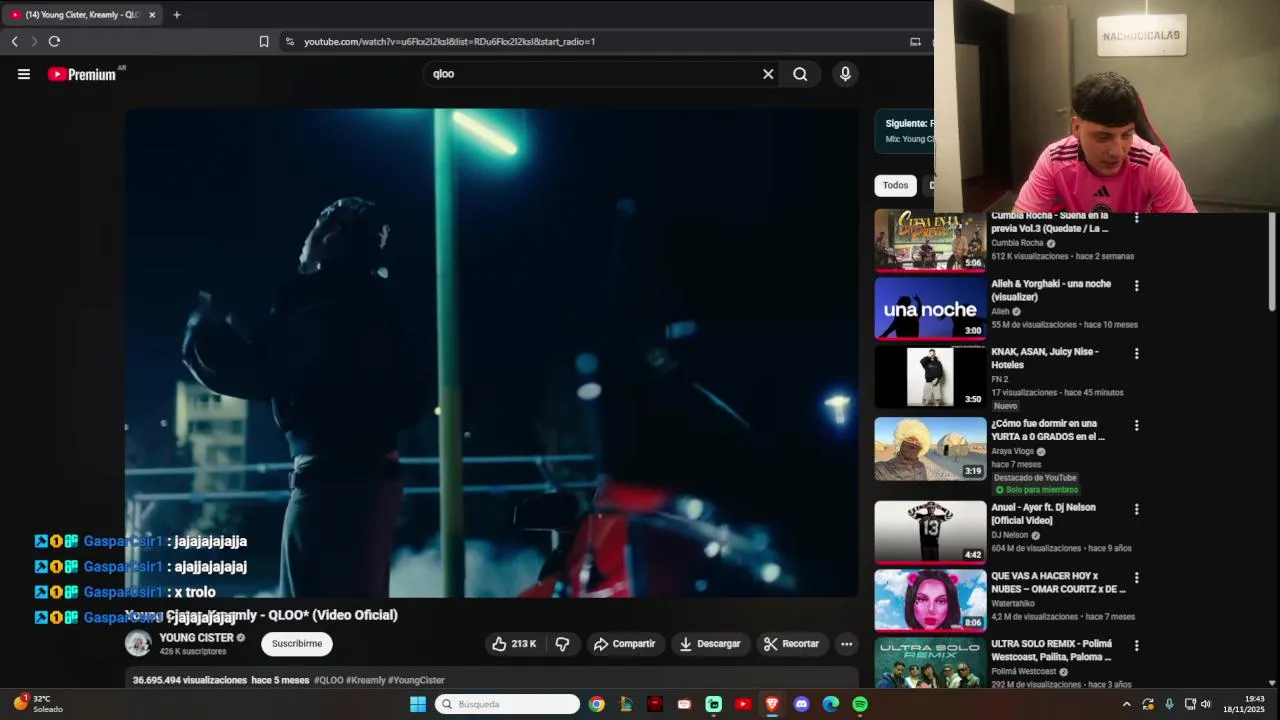Viewport: 1280px width, 720px height.
Task: Close the Young Cister browser tab
Action: (152, 15)
